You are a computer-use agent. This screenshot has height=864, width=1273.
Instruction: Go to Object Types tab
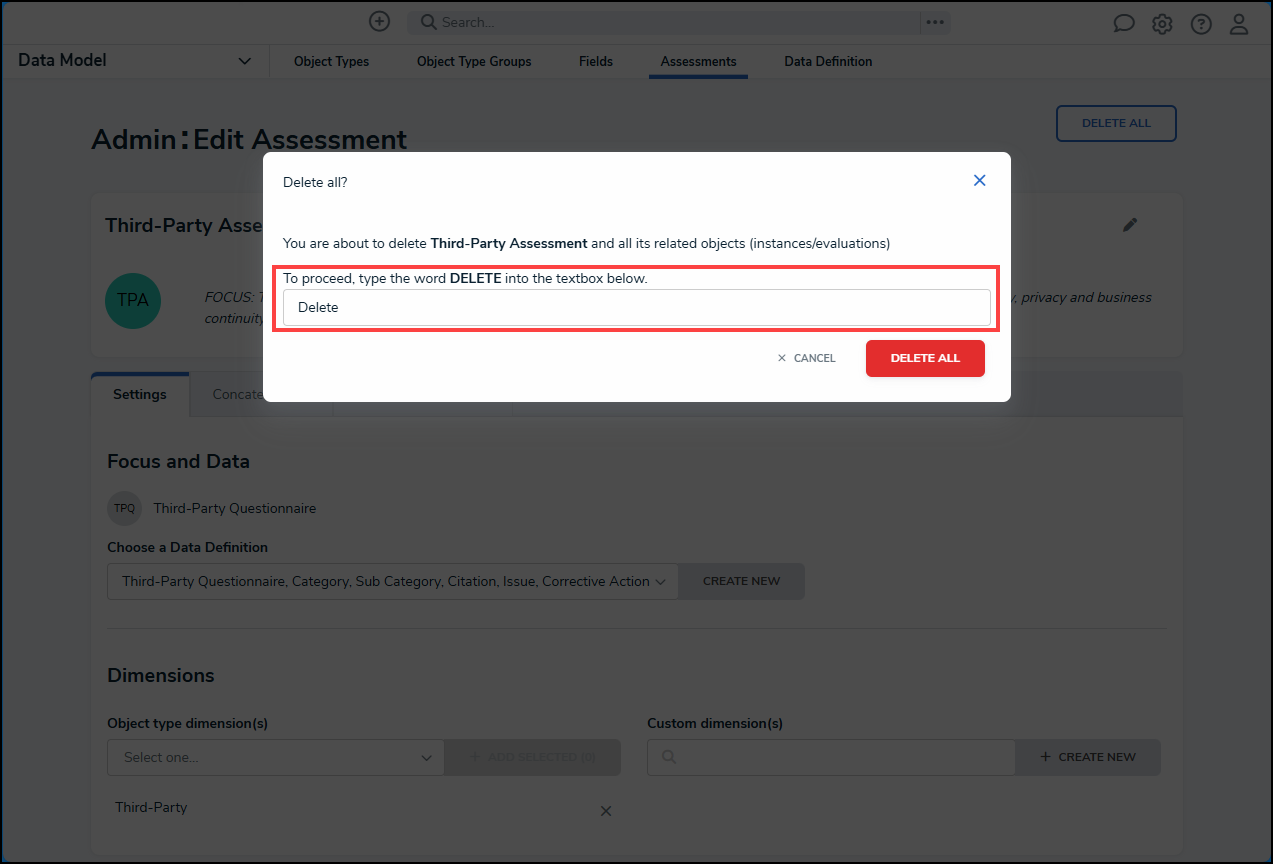click(331, 61)
